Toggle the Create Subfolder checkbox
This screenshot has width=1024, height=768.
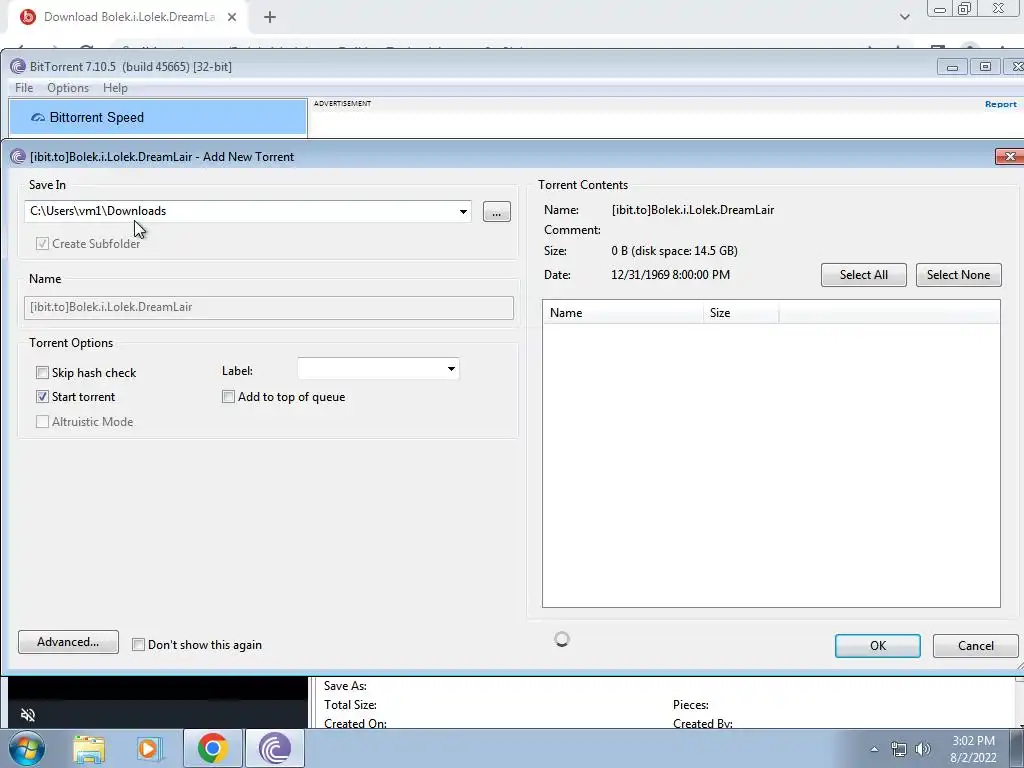(x=42, y=244)
